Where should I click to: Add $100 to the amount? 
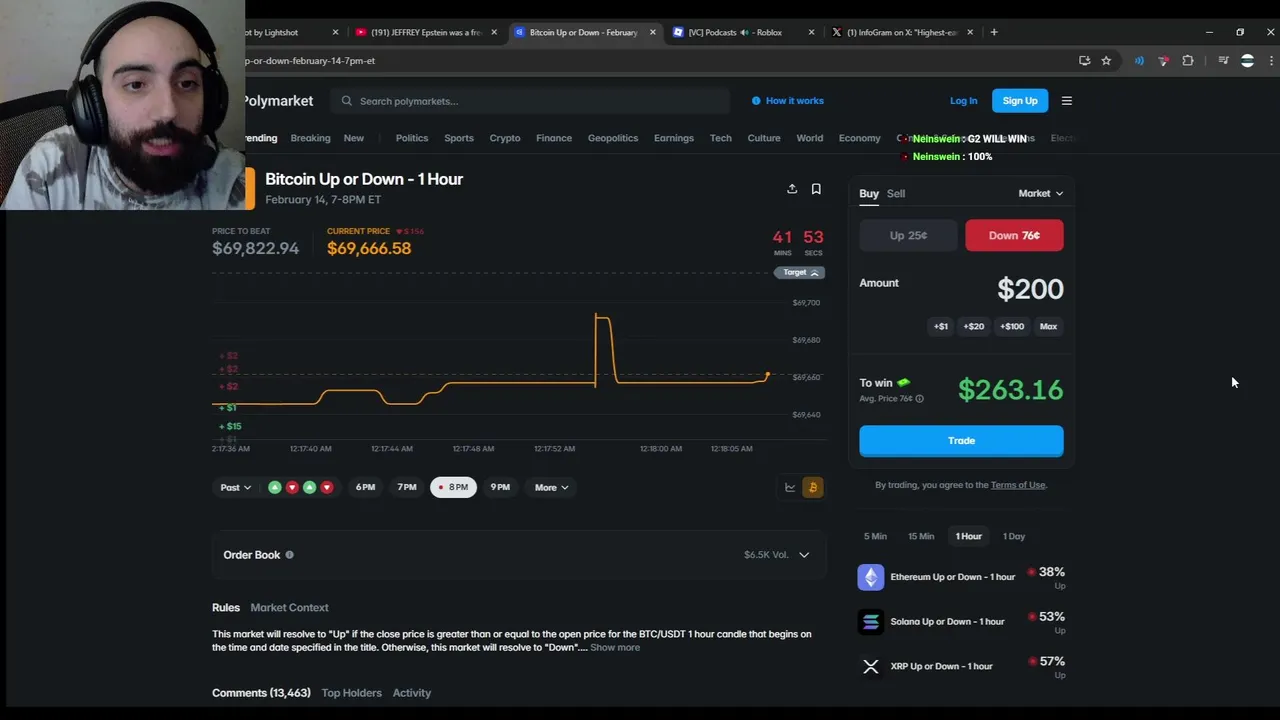point(1012,326)
